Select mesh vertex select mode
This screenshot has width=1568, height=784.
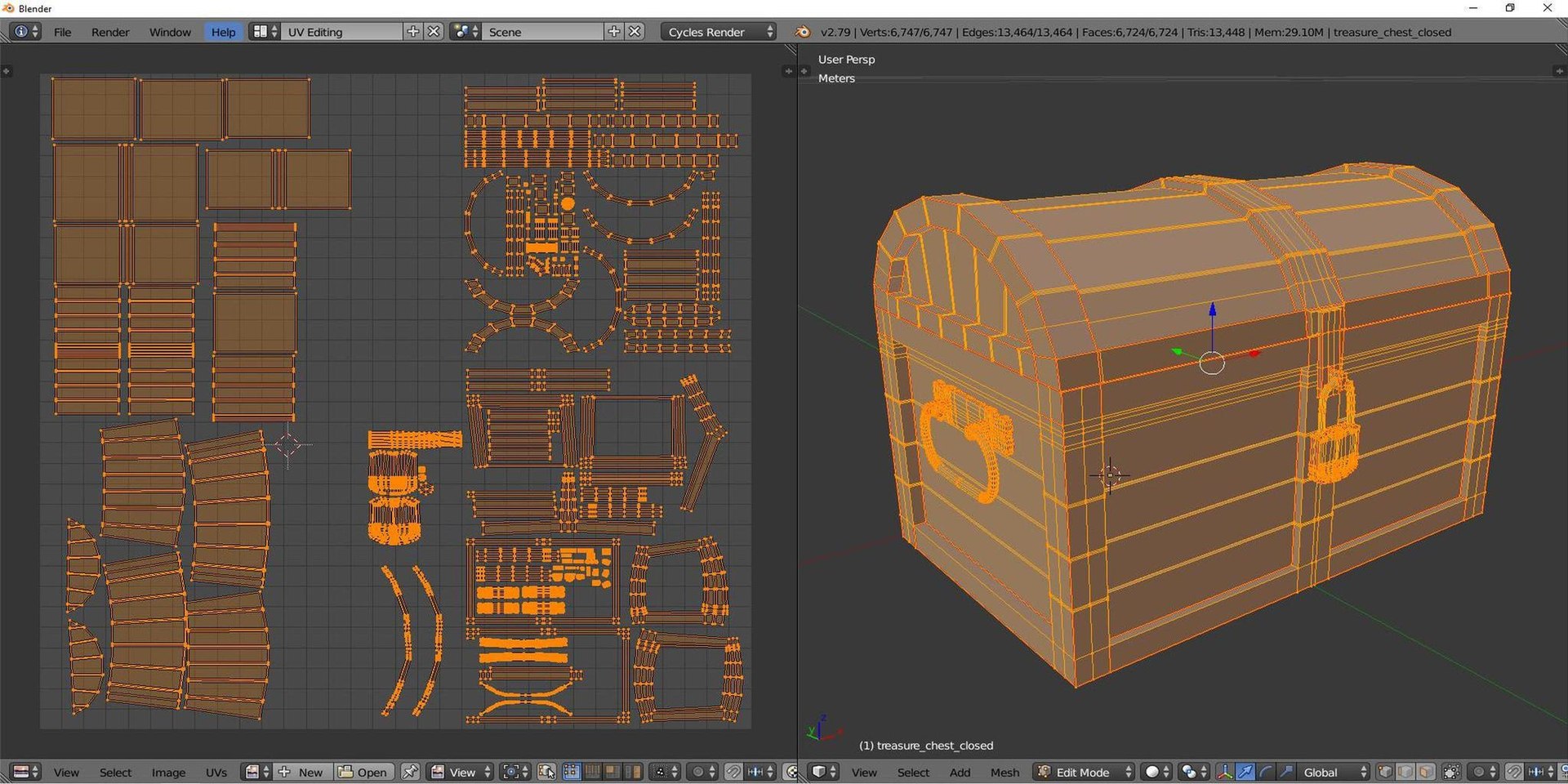(x=1385, y=772)
